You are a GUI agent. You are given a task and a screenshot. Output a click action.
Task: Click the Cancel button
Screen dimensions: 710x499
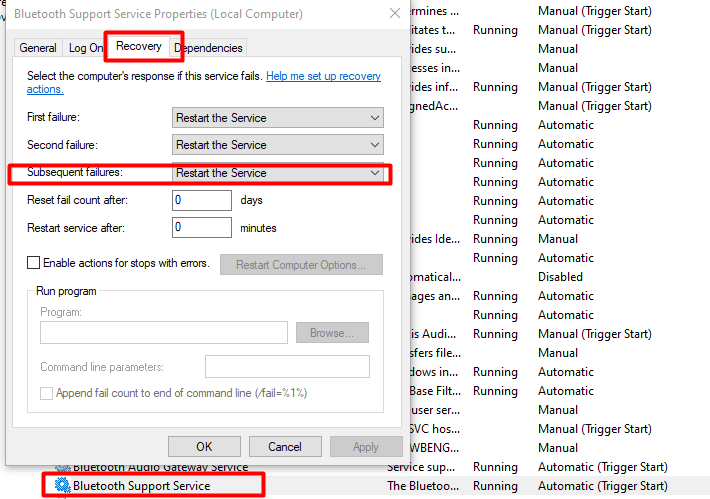[285, 447]
